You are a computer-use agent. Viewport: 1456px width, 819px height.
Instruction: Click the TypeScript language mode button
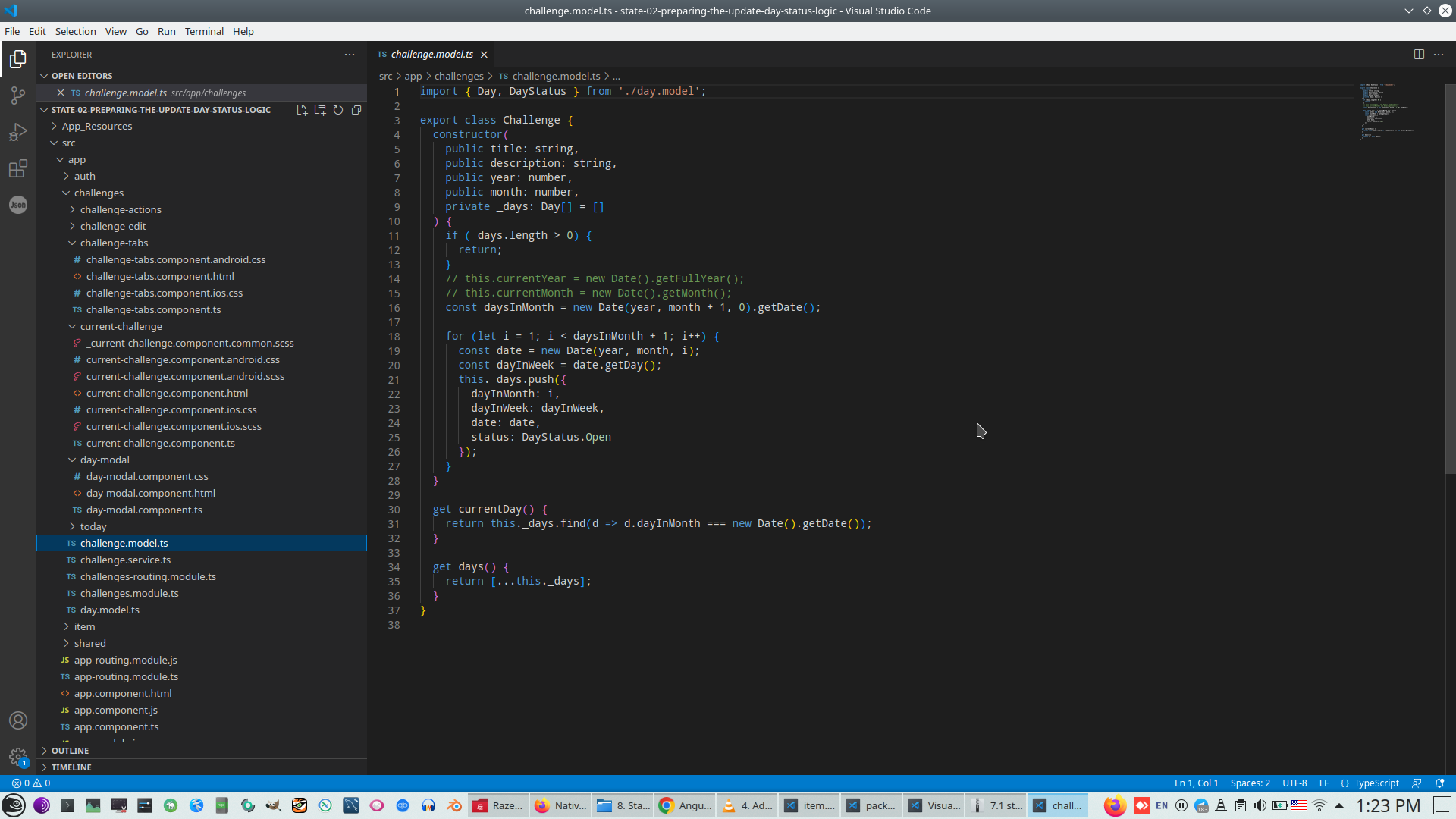1376,783
